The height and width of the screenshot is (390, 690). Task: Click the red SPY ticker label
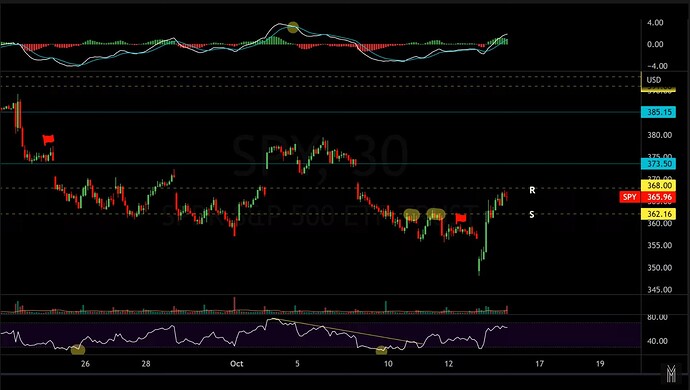click(630, 197)
